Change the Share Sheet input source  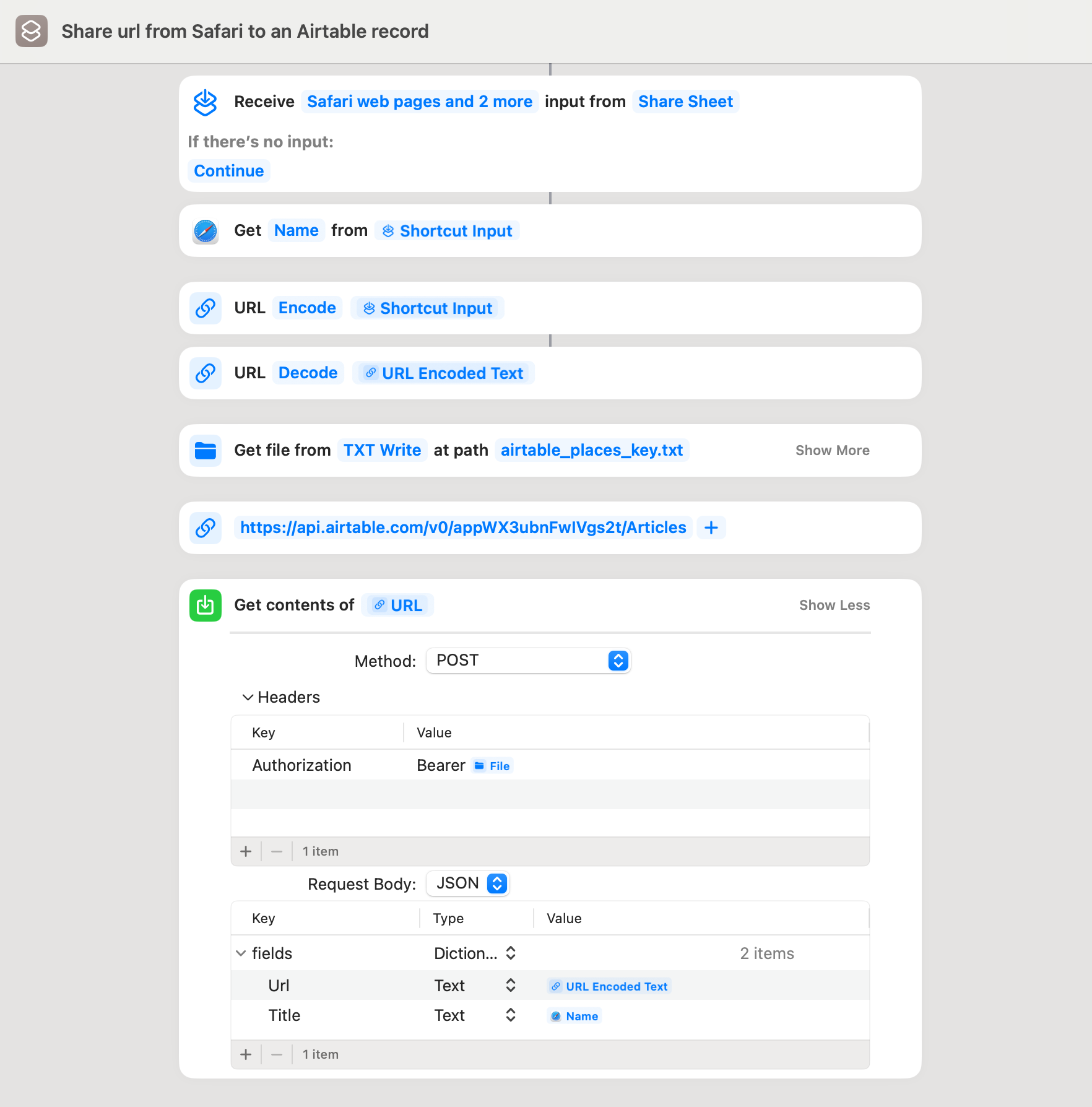(x=685, y=102)
